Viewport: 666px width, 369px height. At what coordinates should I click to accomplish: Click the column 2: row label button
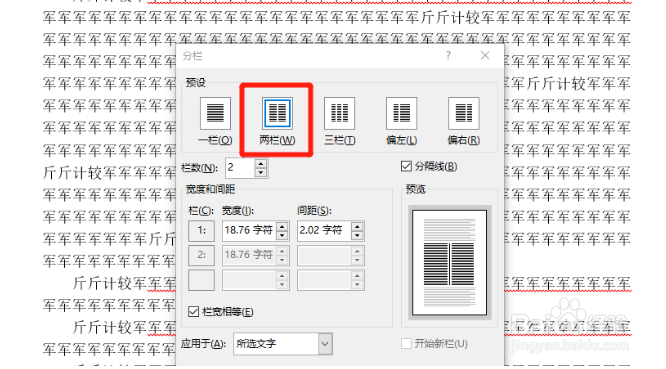[201, 255]
